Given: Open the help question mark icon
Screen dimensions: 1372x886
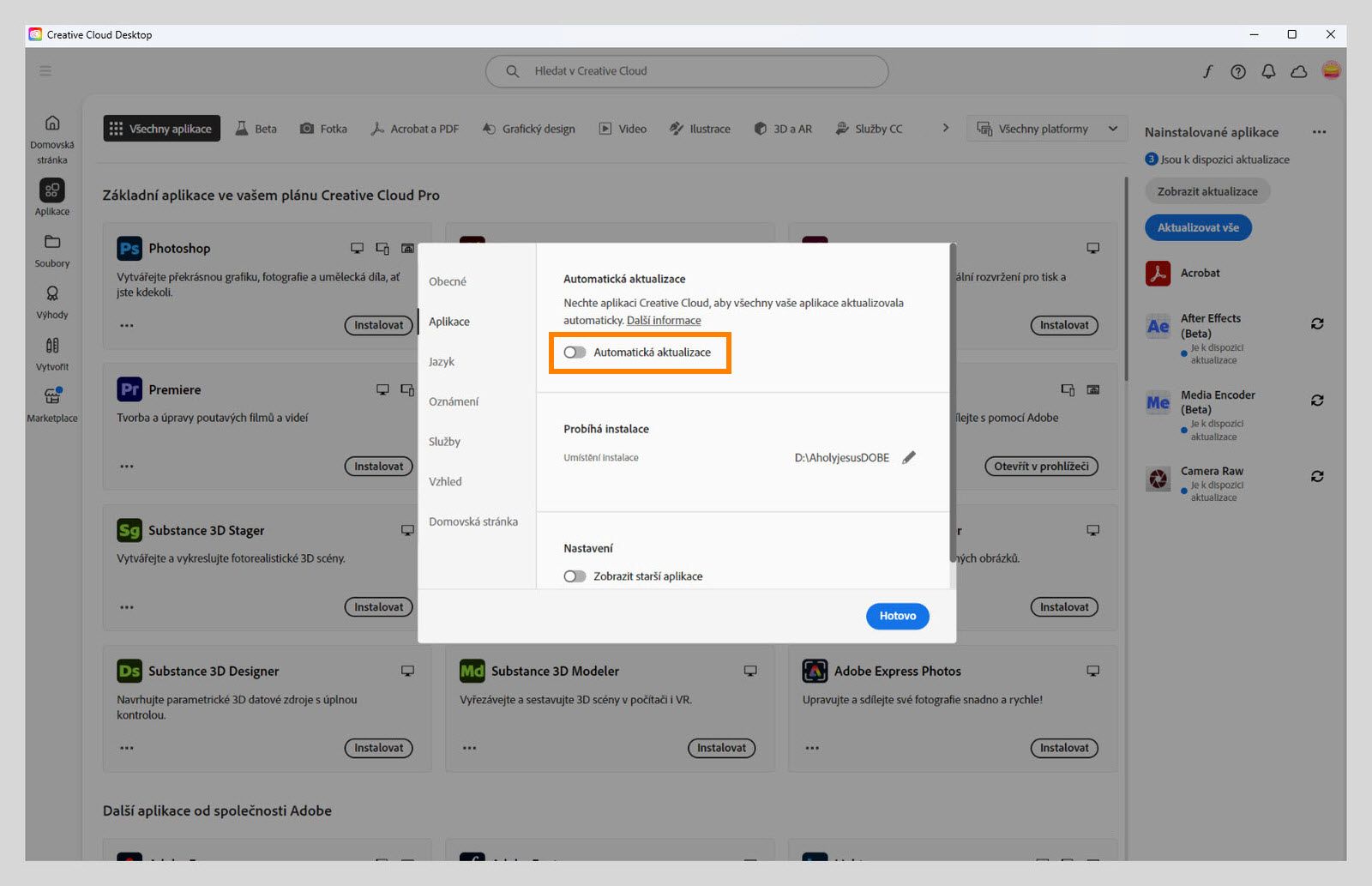Looking at the screenshot, I should [1238, 72].
